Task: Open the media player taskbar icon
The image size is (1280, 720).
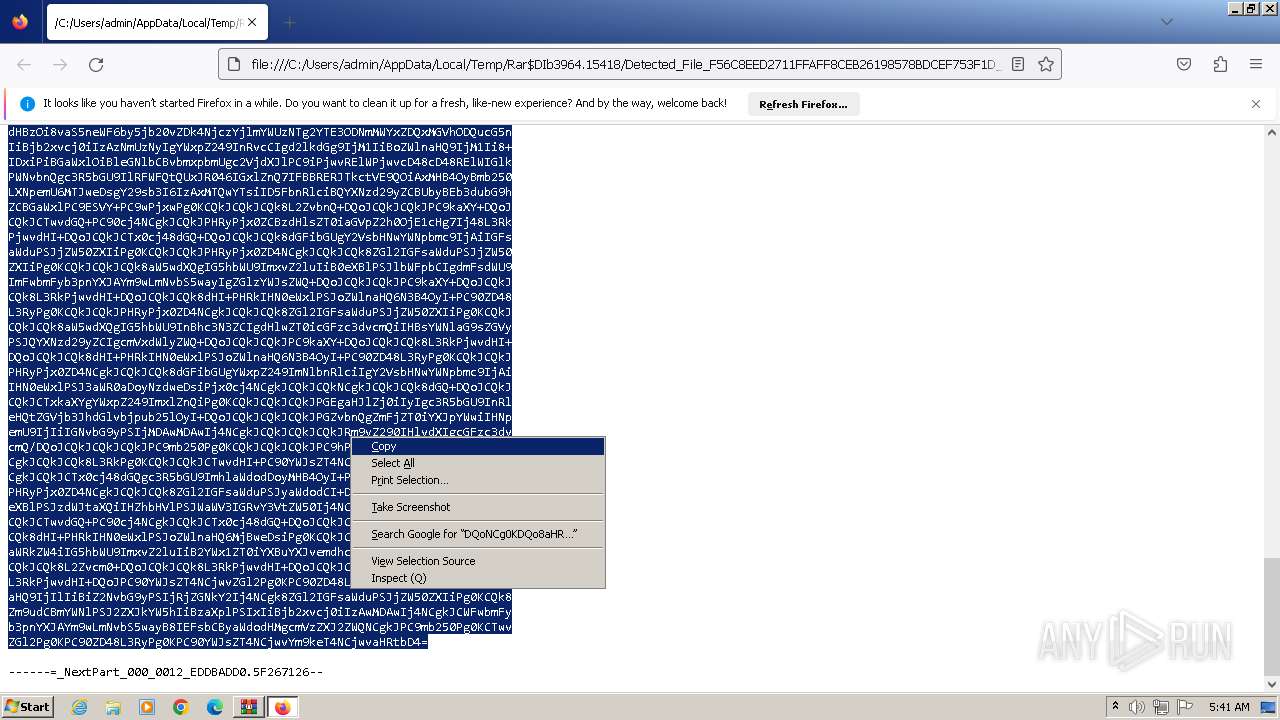Action: click(147, 707)
